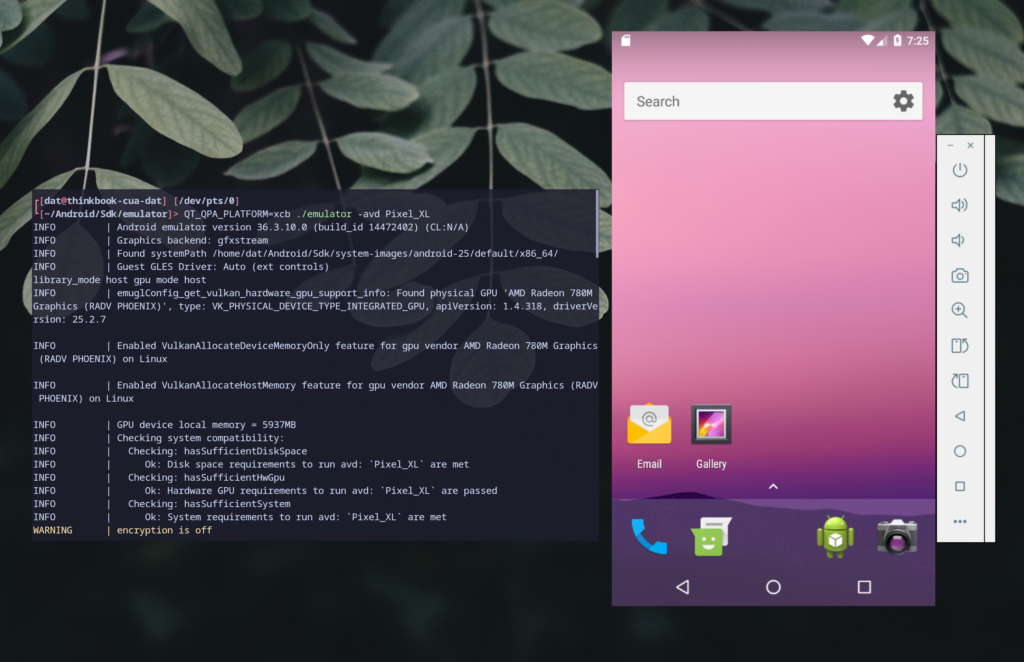Tap Android Recents square button
Viewport: 1024px width, 662px height.
864,587
